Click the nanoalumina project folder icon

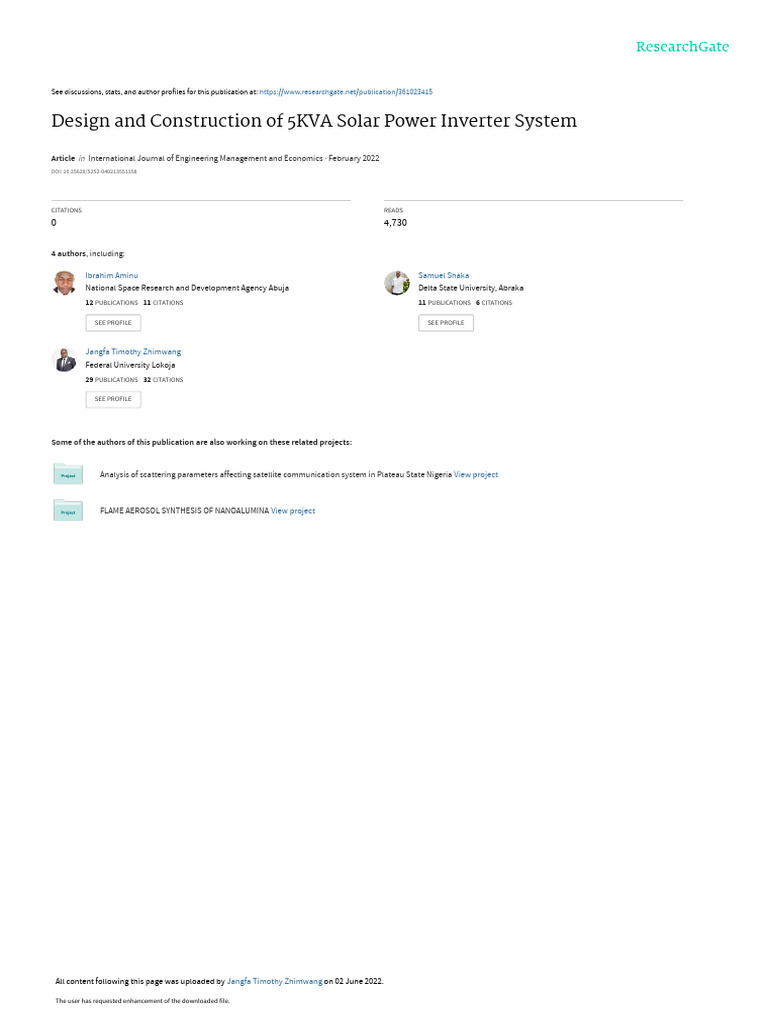click(68, 510)
